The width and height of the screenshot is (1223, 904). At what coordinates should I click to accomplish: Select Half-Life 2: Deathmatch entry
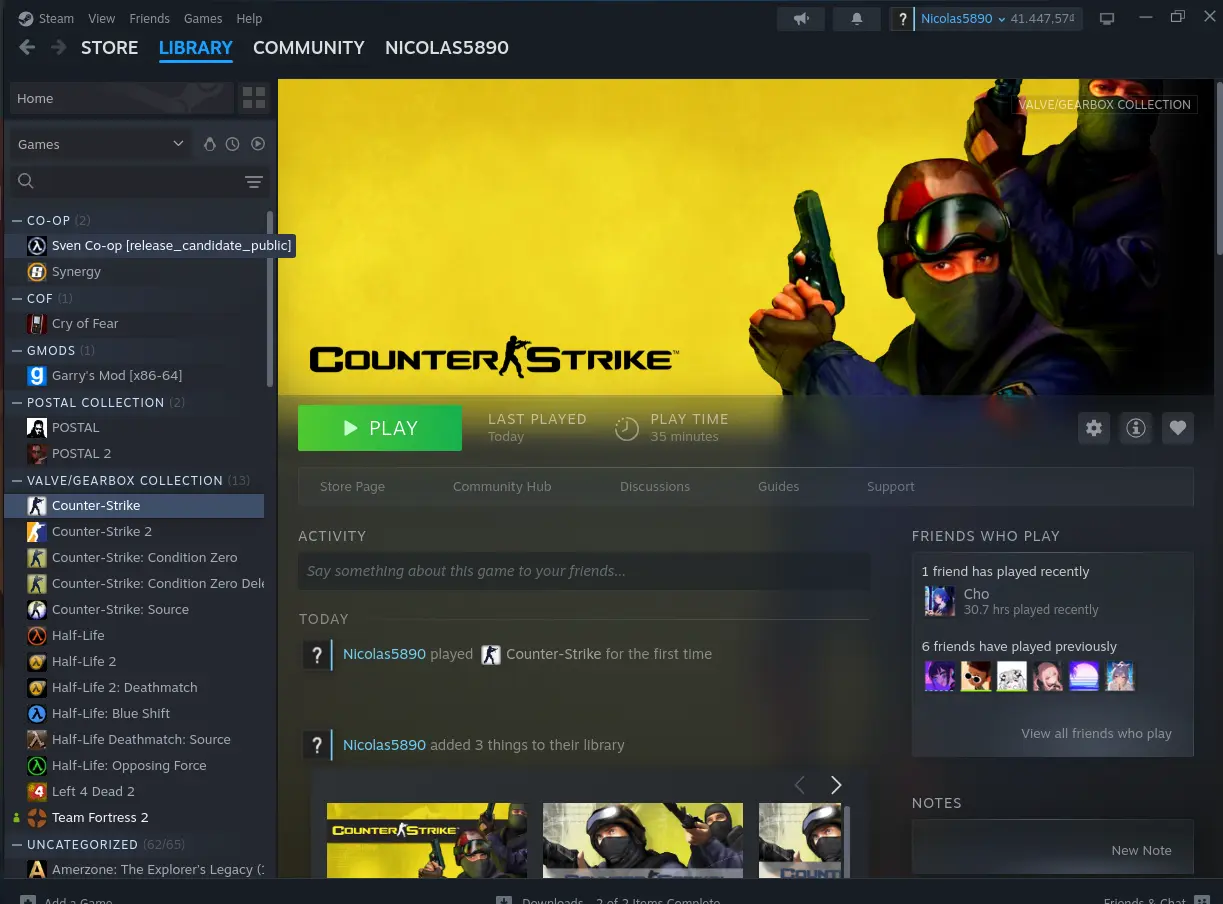click(x=136, y=687)
